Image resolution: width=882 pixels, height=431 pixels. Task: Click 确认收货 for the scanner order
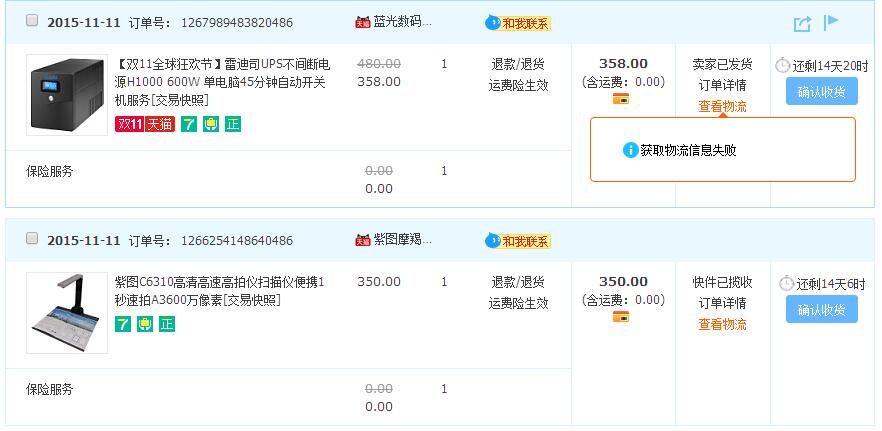coord(822,309)
